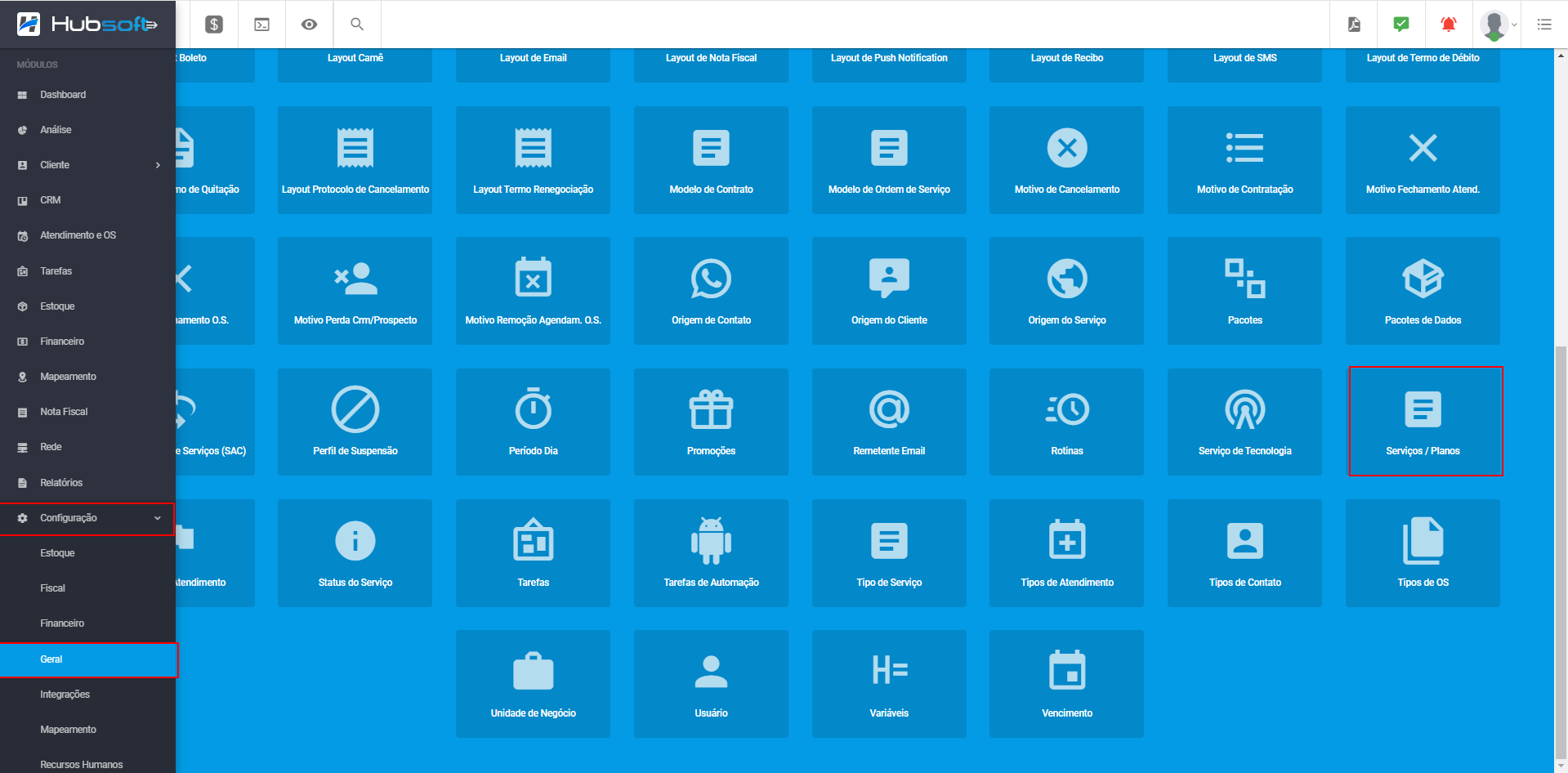
Task: Open the dollar sign financial shortcut
Action: 214,25
